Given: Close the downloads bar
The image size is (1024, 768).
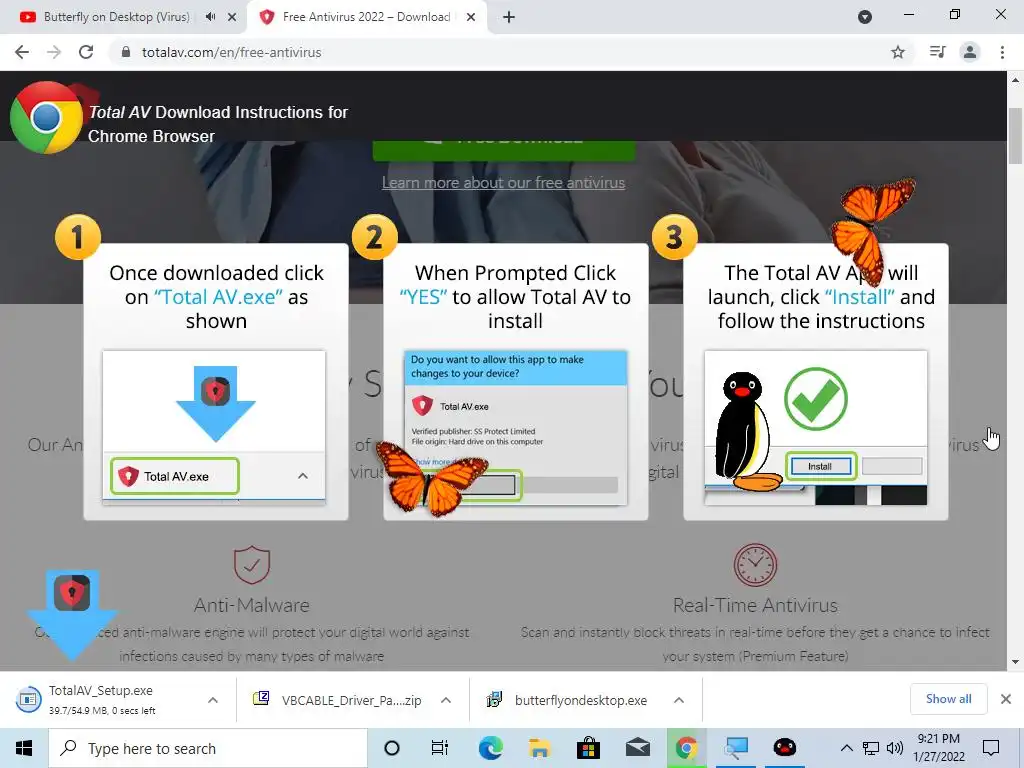Looking at the screenshot, I should (x=1006, y=699).
